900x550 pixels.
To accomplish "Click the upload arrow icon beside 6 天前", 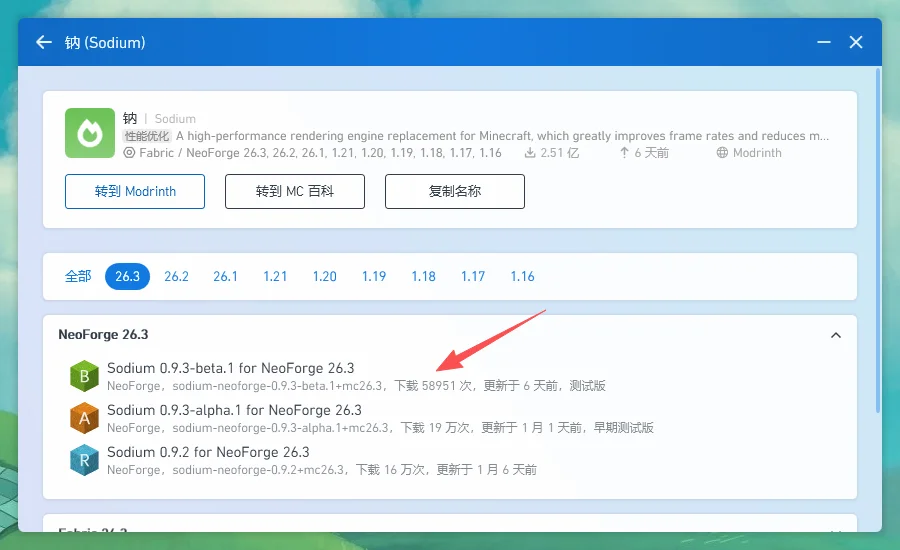I will (624, 153).
